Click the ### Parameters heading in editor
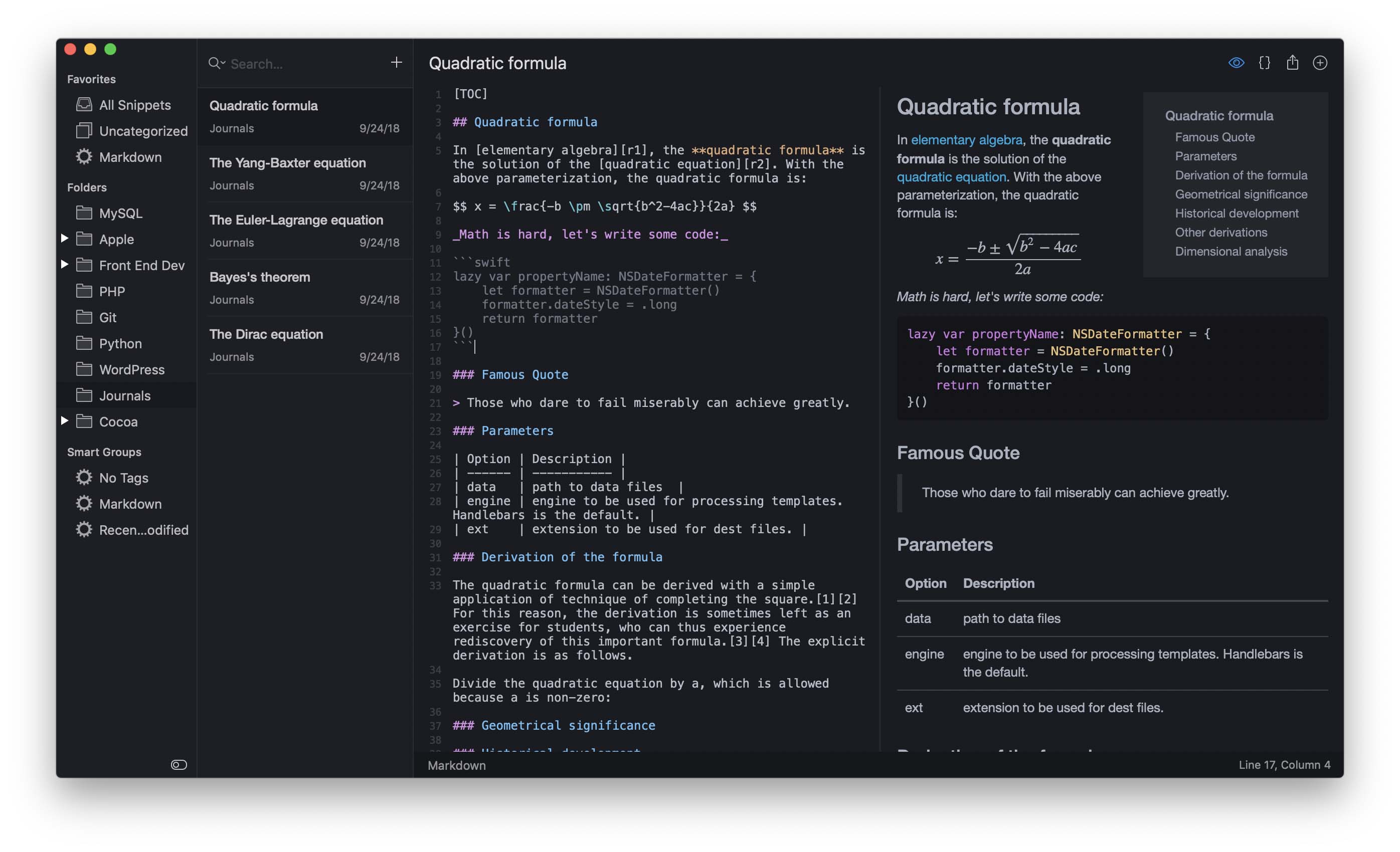Viewport: 1400px width, 852px height. (x=503, y=431)
